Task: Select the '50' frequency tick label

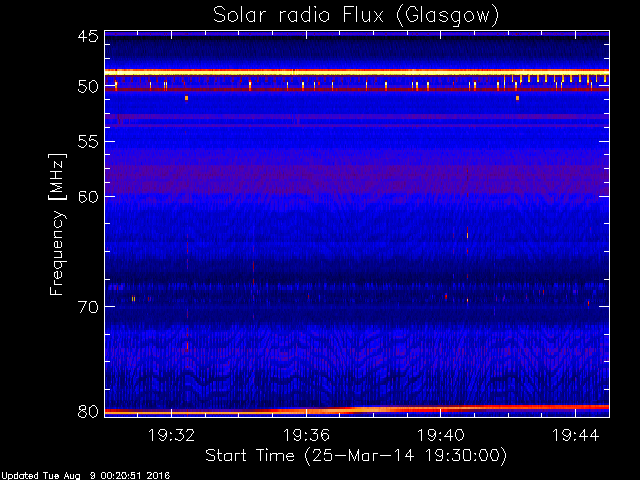Action: click(x=88, y=87)
